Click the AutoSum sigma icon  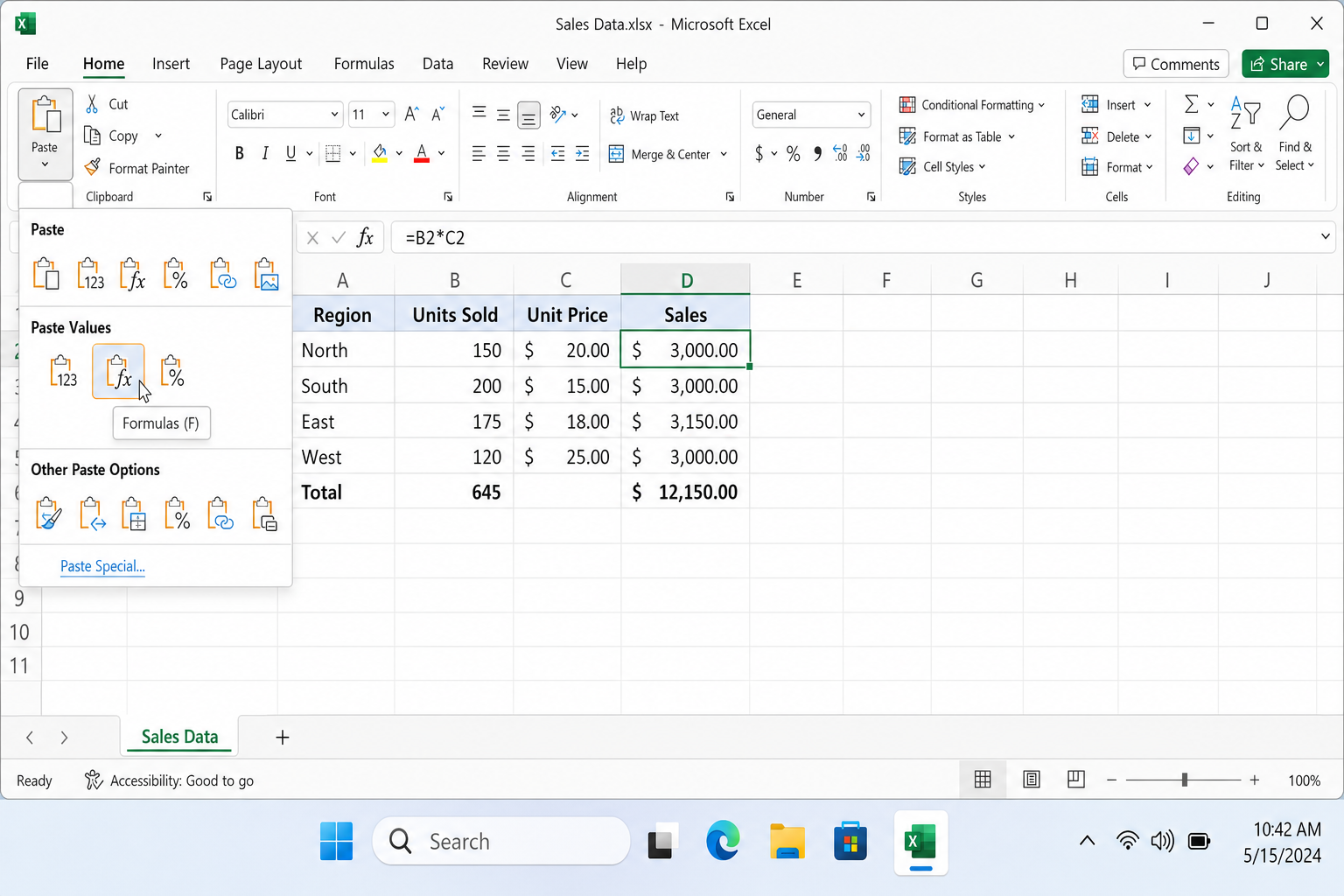coord(1191,104)
